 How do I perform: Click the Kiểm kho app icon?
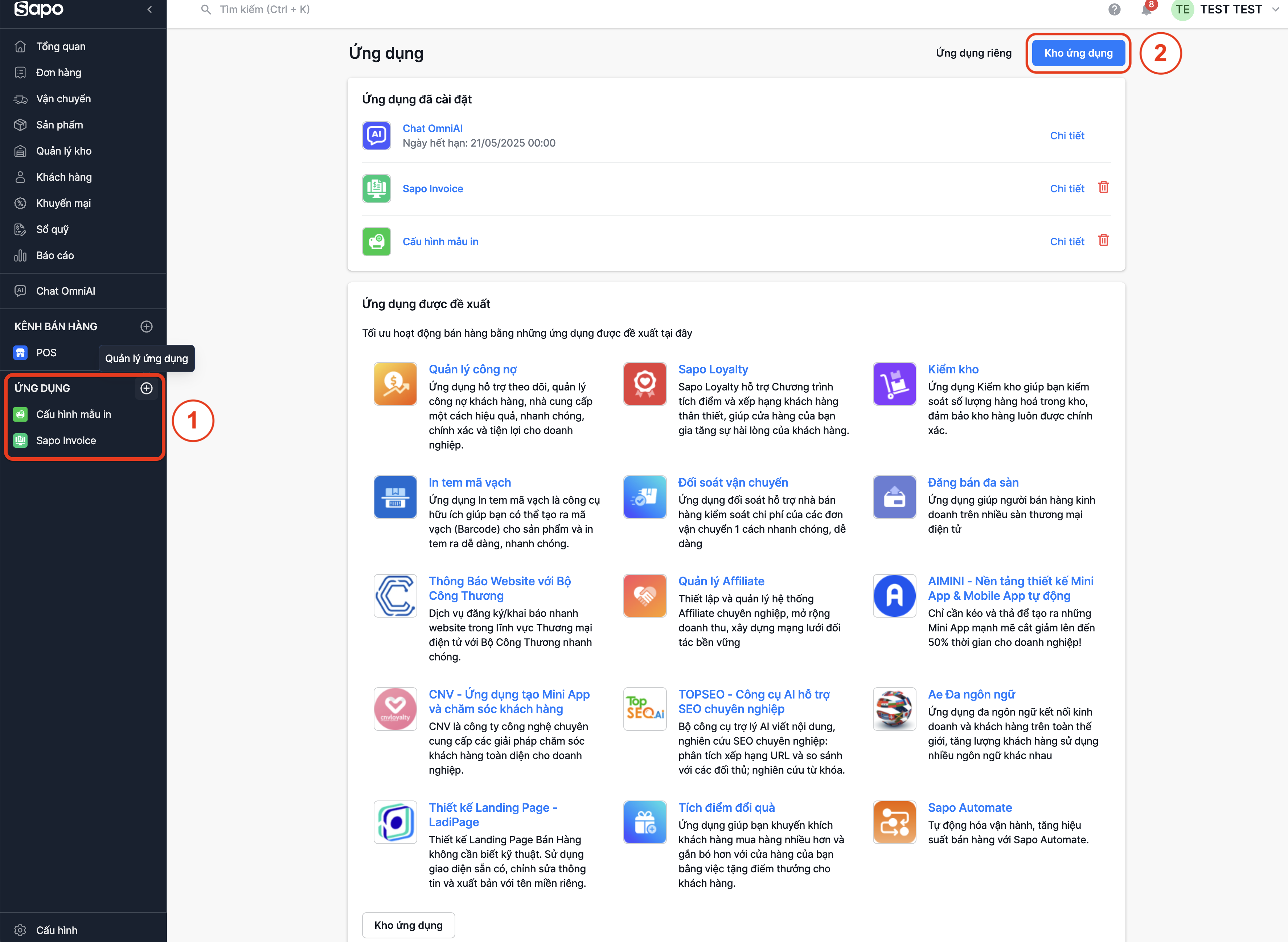pos(895,384)
